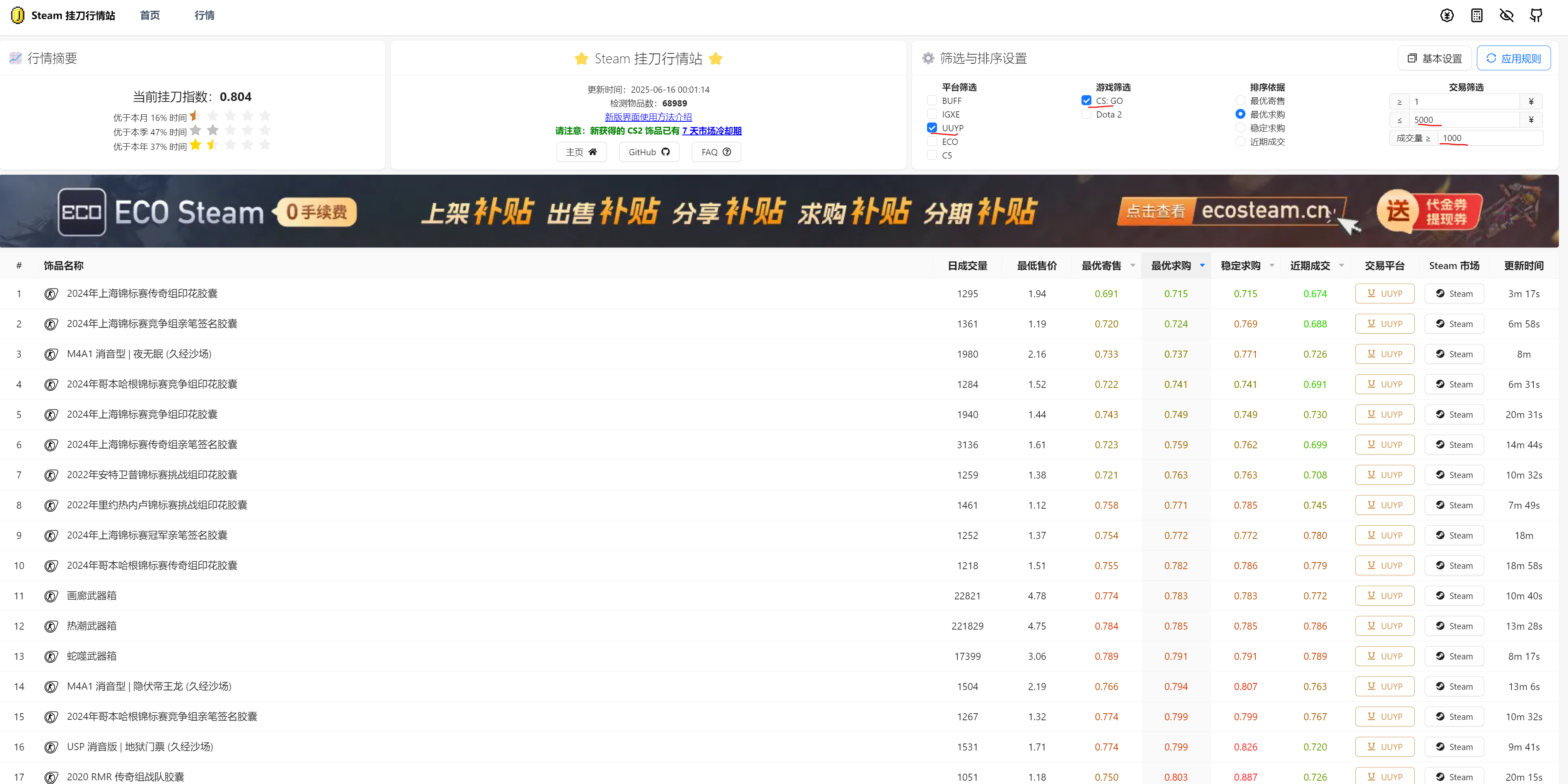Image resolution: width=1568 pixels, height=784 pixels.
Task: Open Steam market button for row 1
Action: tap(1454, 293)
